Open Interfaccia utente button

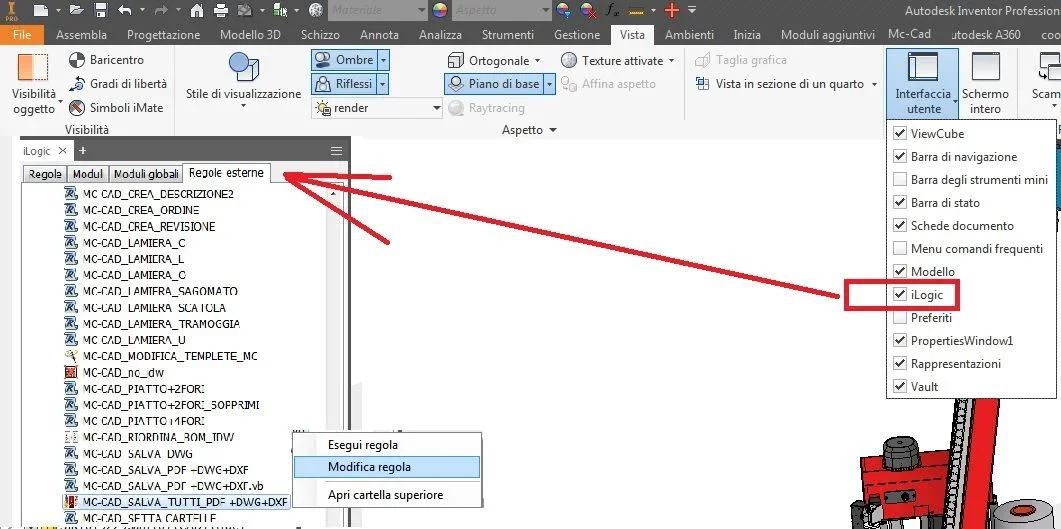pos(922,83)
